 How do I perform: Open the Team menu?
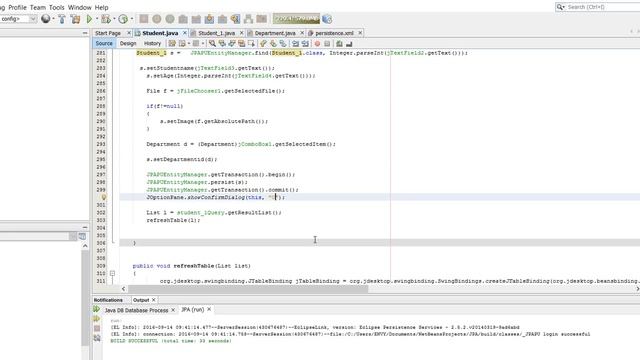(38, 7)
